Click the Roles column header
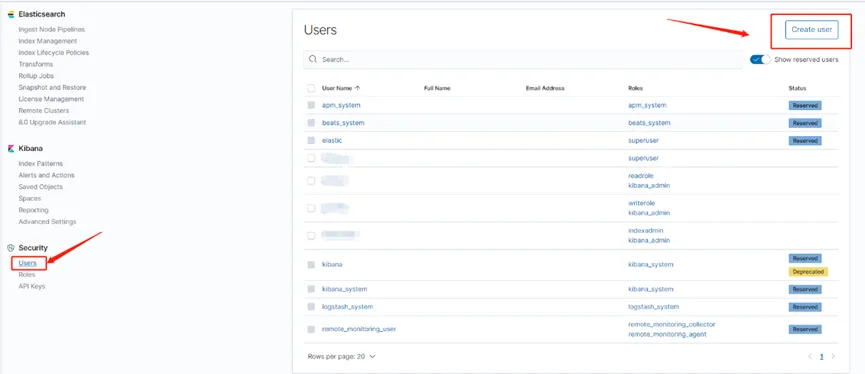Image resolution: width=865 pixels, height=374 pixels. [635, 88]
